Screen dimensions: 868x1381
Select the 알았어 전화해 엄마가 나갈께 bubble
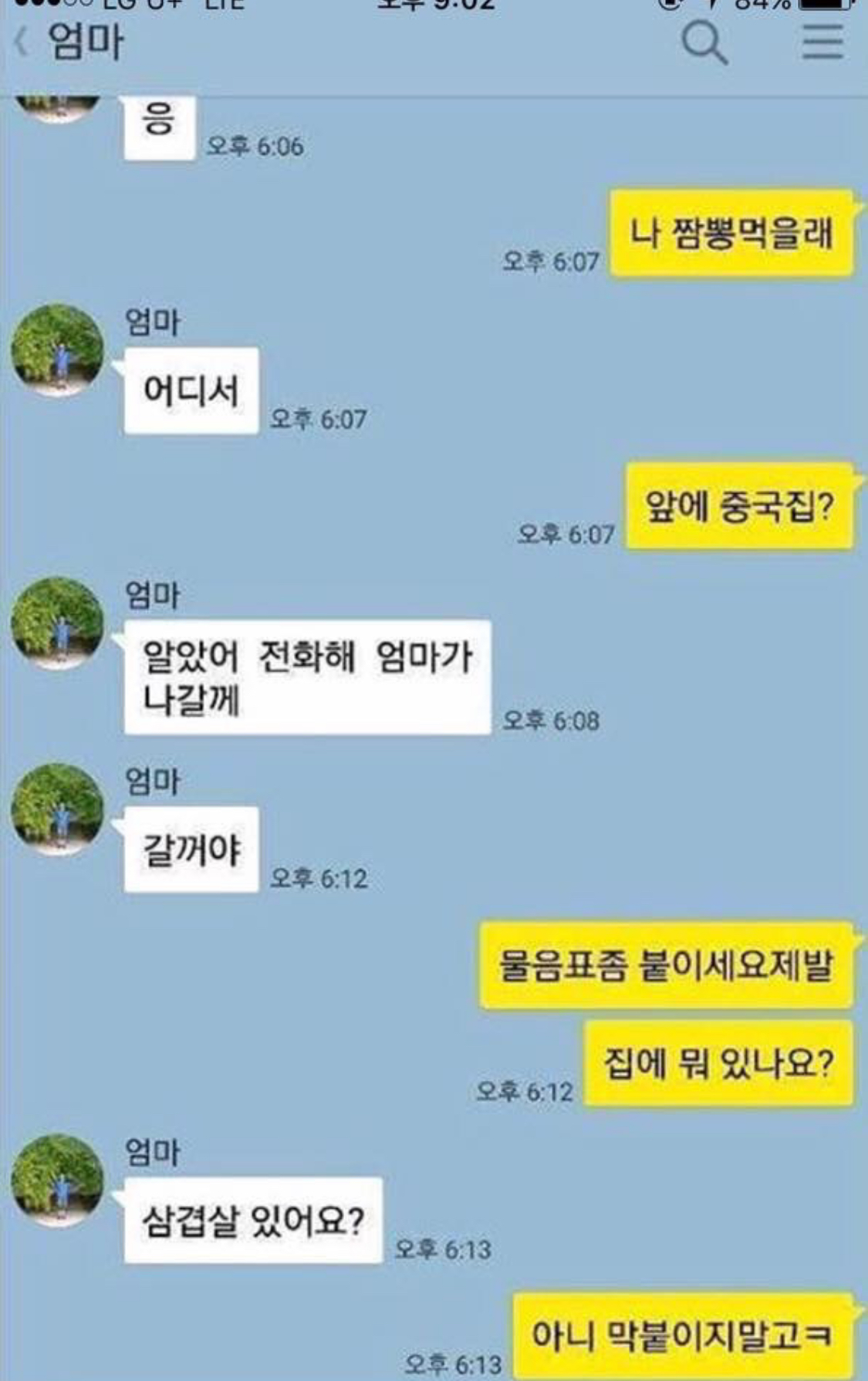tap(307, 677)
